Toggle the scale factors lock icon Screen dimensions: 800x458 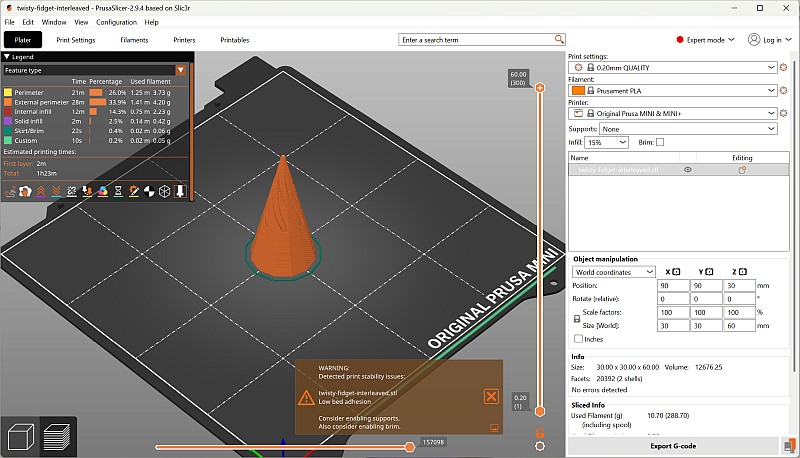coord(576,317)
